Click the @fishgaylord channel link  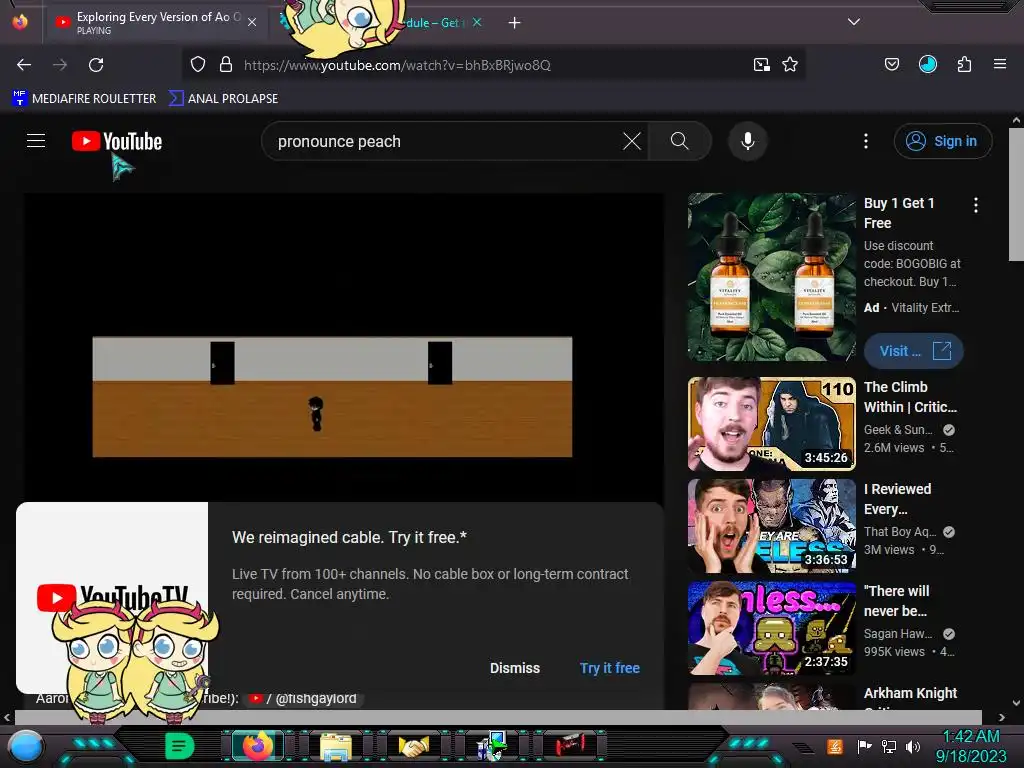point(306,698)
